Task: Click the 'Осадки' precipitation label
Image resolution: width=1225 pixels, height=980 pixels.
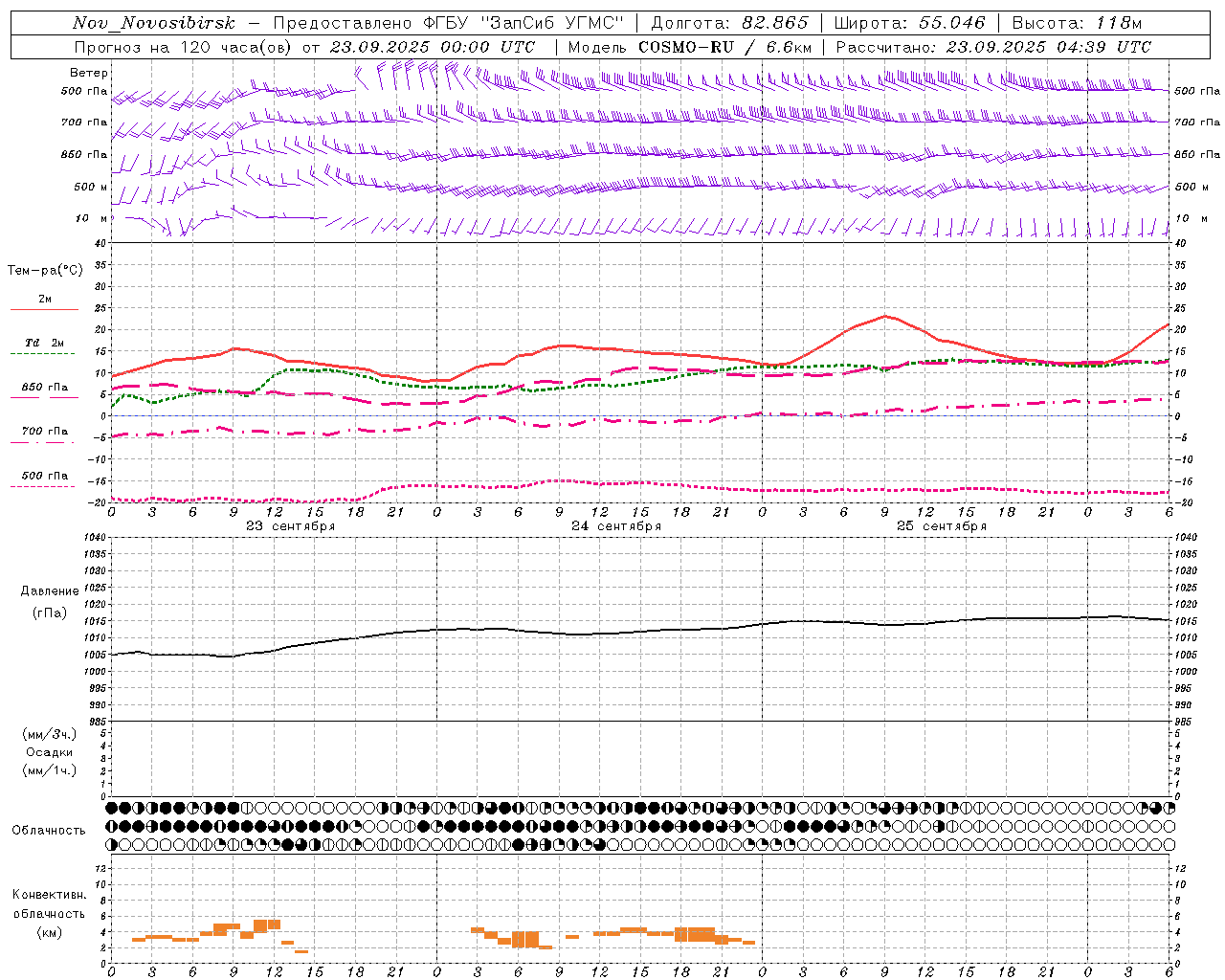Action: (x=50, y=752)
